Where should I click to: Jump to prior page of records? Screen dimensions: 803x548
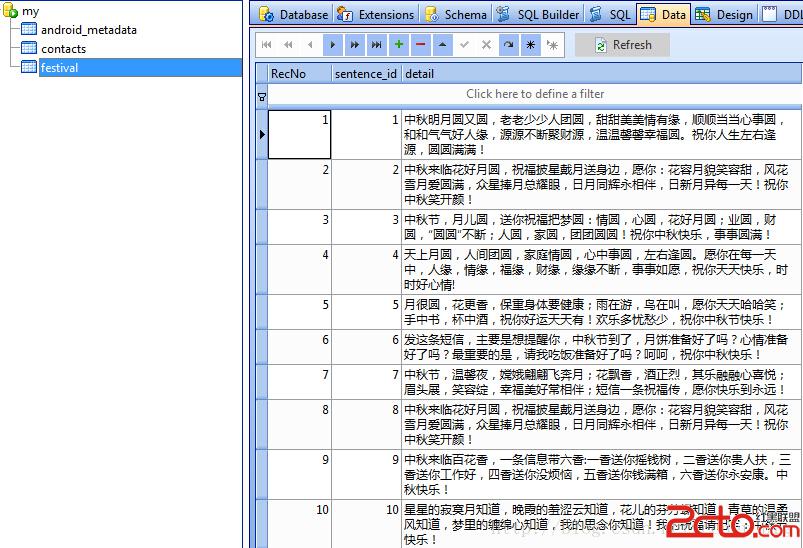click(x=288, y=45)
